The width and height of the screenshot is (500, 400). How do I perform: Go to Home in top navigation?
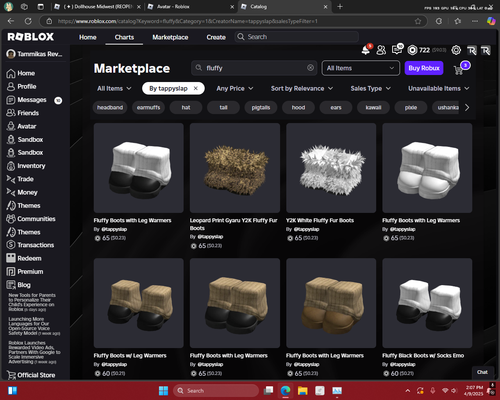click(x=88, y=37)
